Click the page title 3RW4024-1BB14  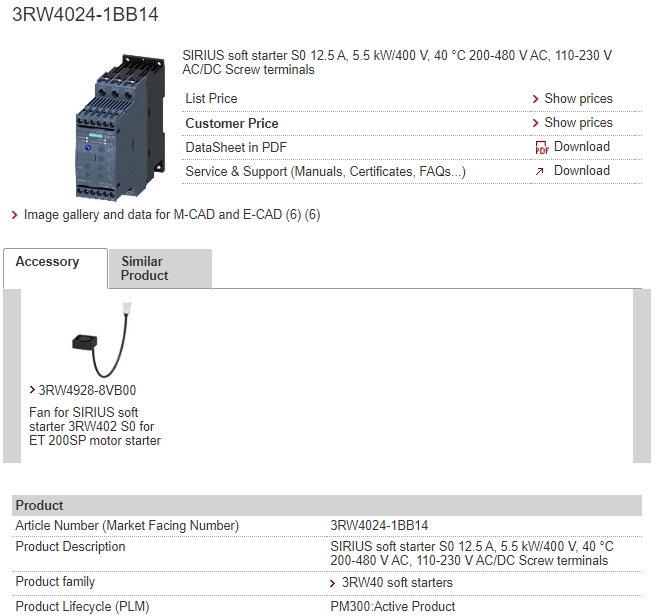pos(85,14)
